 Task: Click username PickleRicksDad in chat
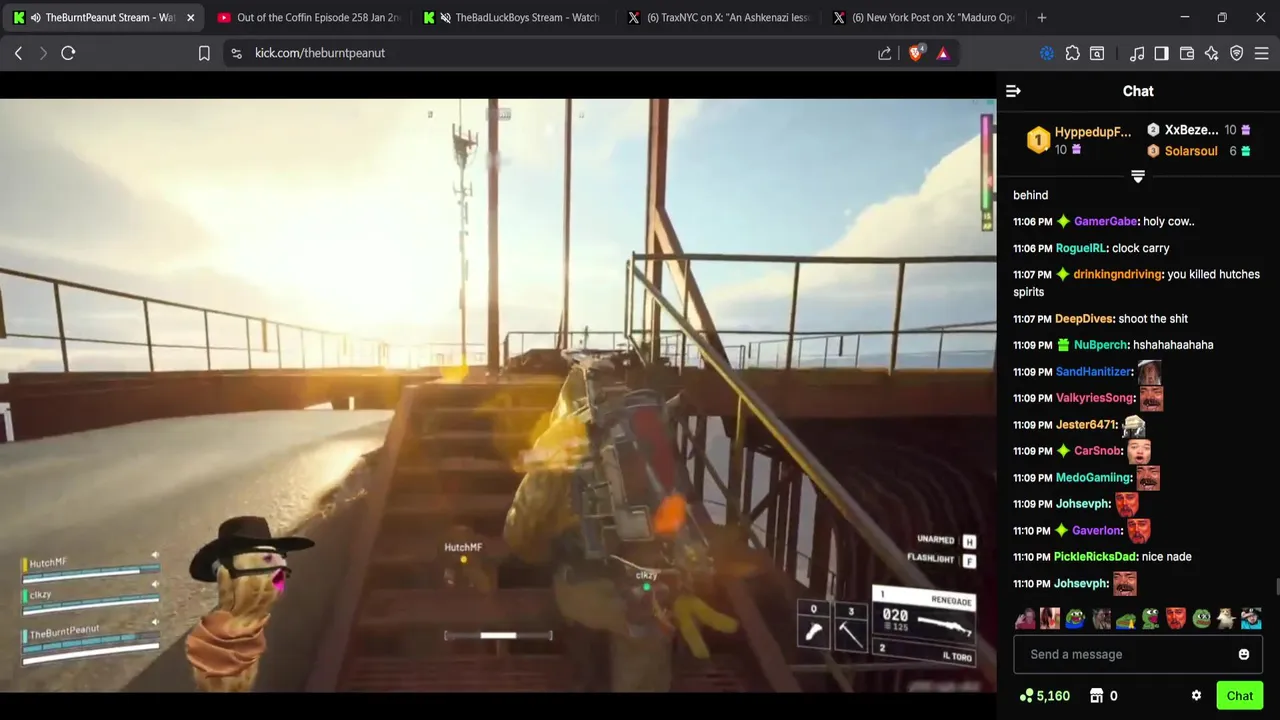(x=1095, y=557)
